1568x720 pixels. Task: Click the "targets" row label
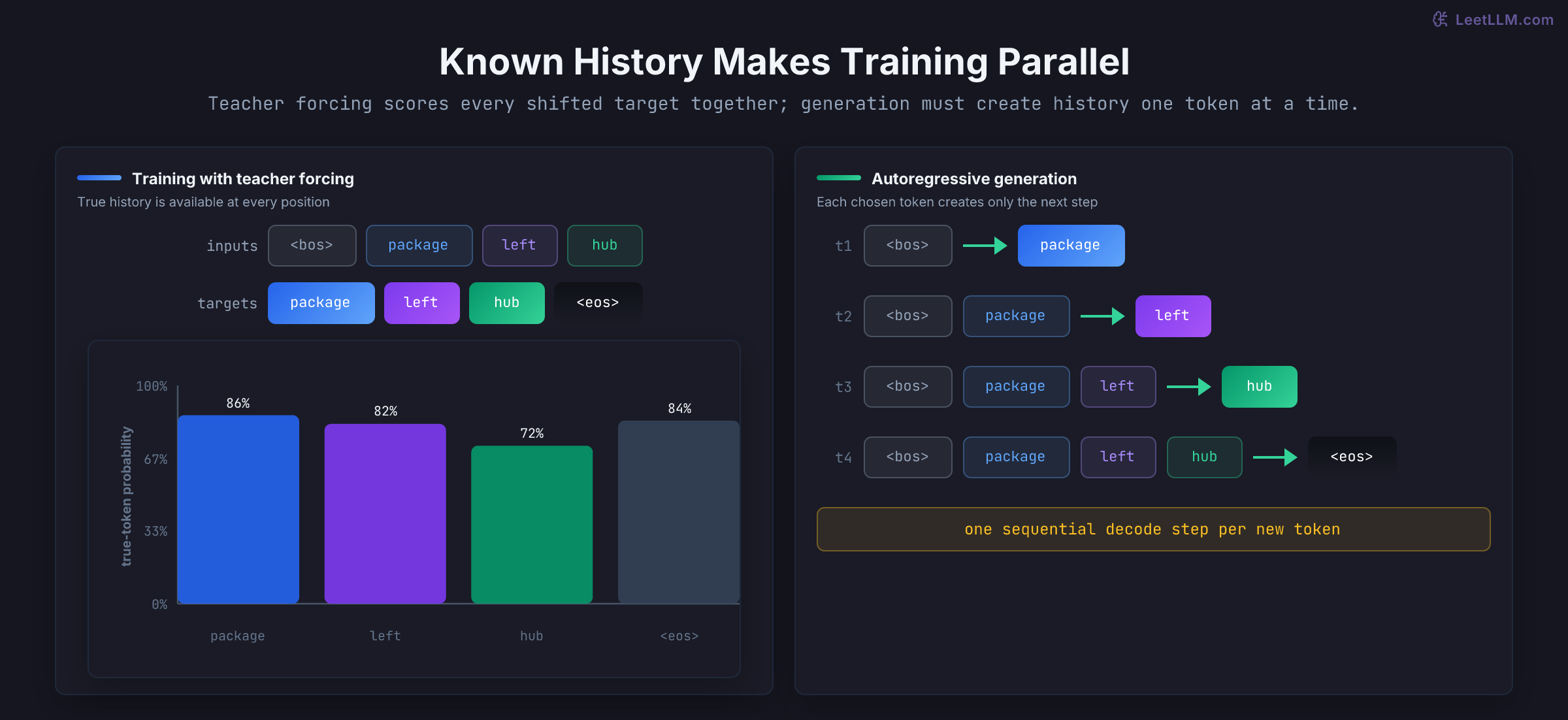click(x=227, y=304)
